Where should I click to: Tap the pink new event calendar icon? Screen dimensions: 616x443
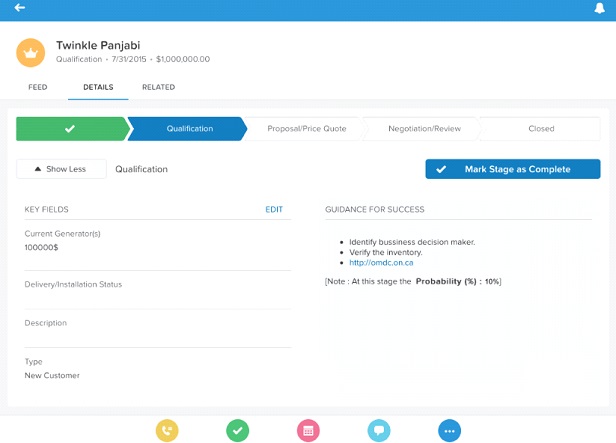308,430
